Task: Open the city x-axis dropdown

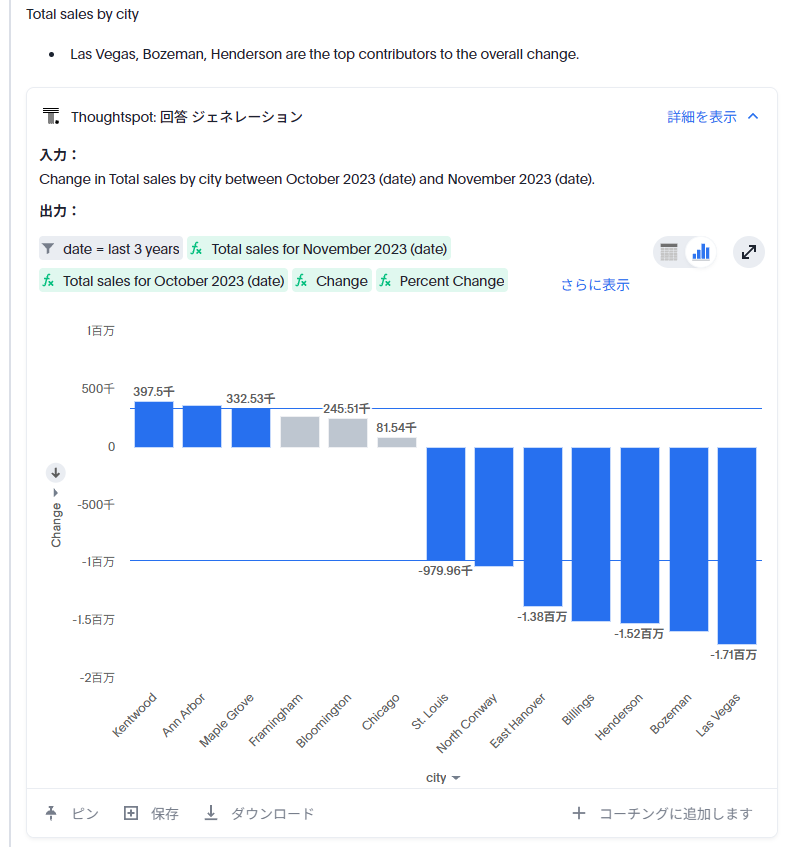Action: click(442, 778)
